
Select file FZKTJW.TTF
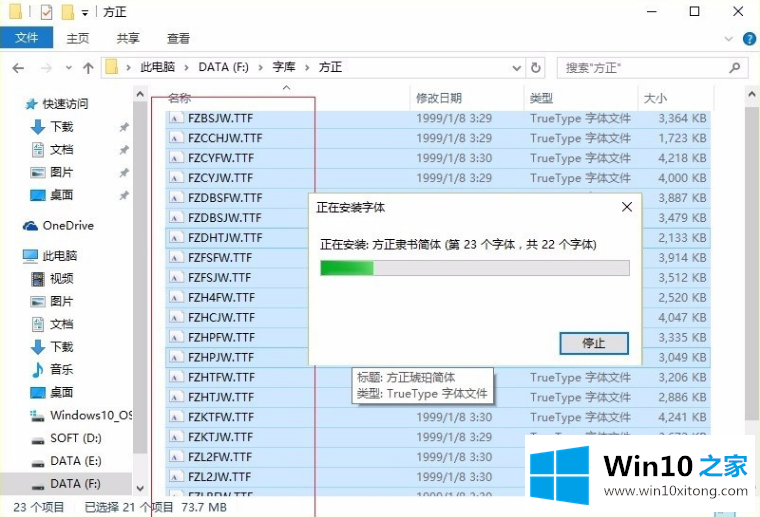pos(221,437)
